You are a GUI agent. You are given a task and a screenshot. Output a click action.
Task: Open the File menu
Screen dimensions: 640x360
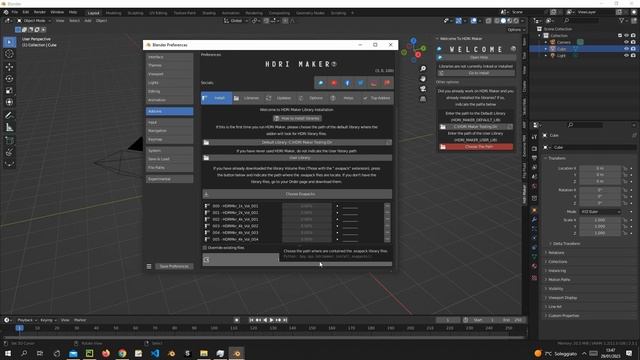(15, 12)
